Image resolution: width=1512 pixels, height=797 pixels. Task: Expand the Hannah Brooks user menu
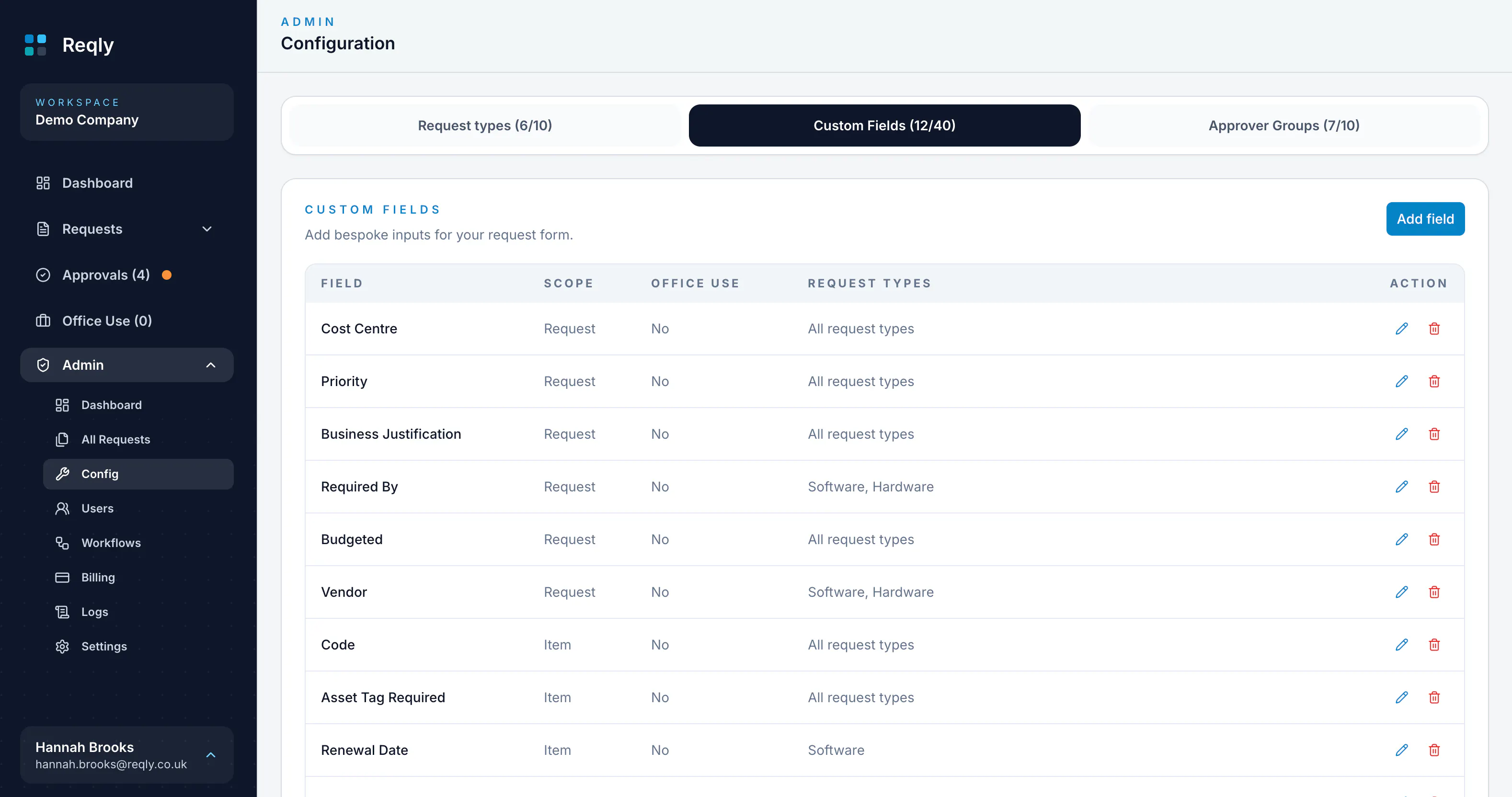click(127, 755)
